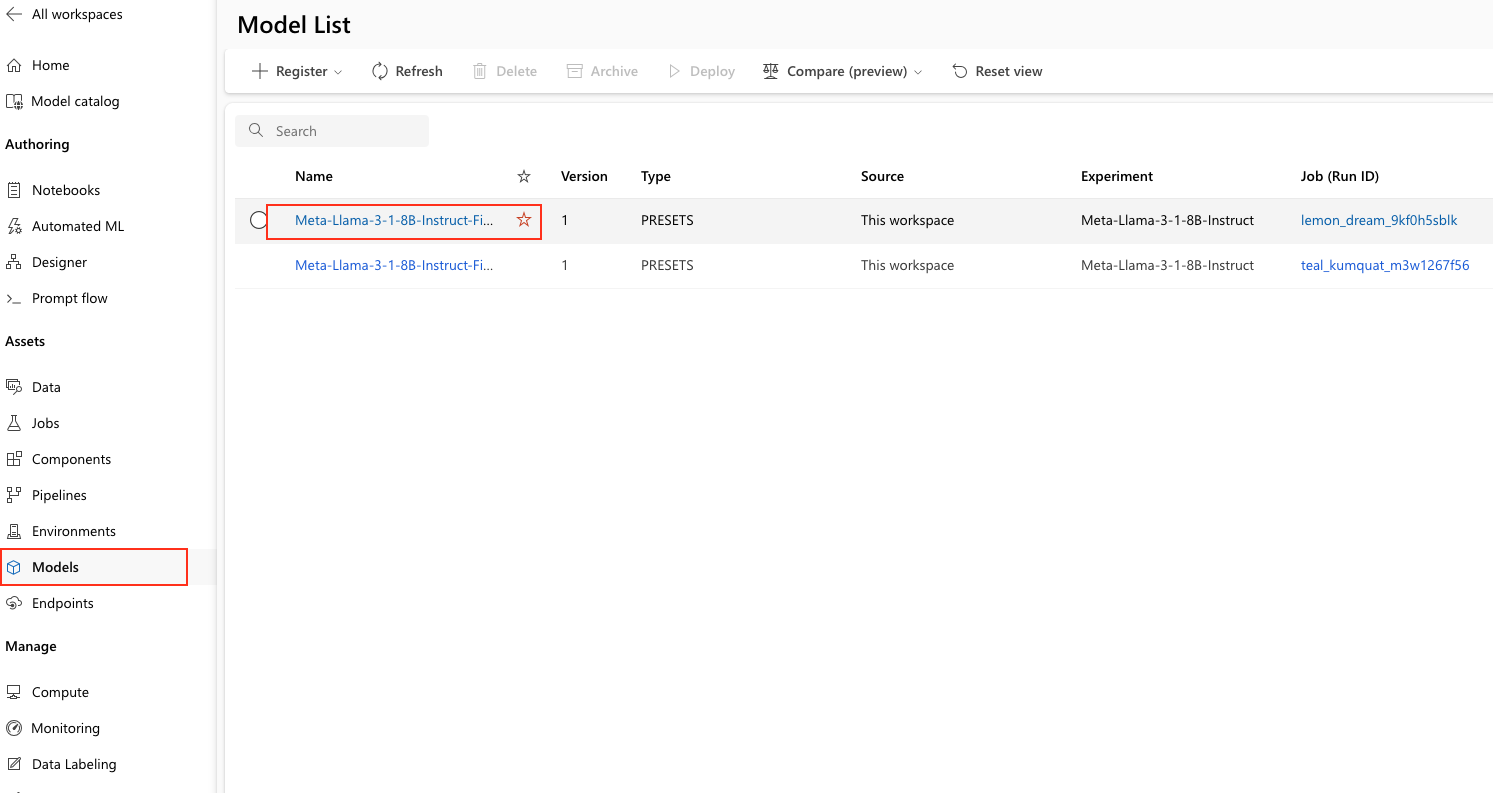Click the Delete toolbar button
This screenshot has width=1493, height=793.
click(x=505, y=71)
